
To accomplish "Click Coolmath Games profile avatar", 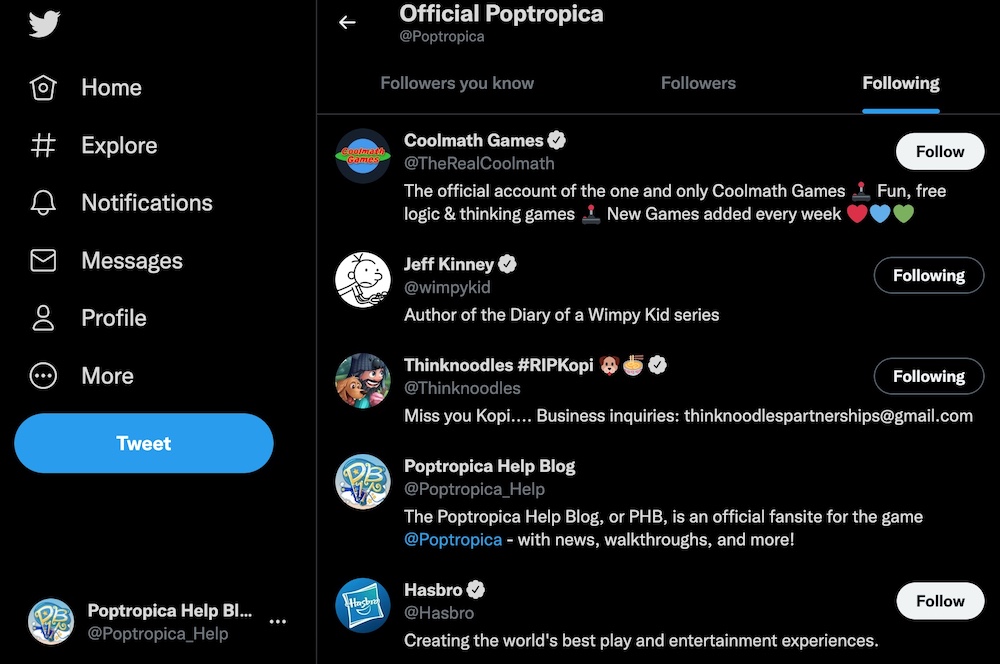I will tap(362, 155).
